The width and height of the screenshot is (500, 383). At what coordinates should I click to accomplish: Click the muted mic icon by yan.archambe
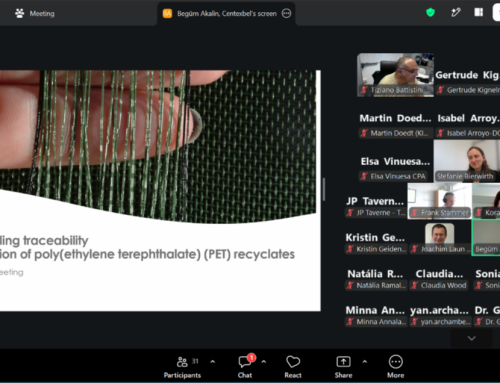414,321
